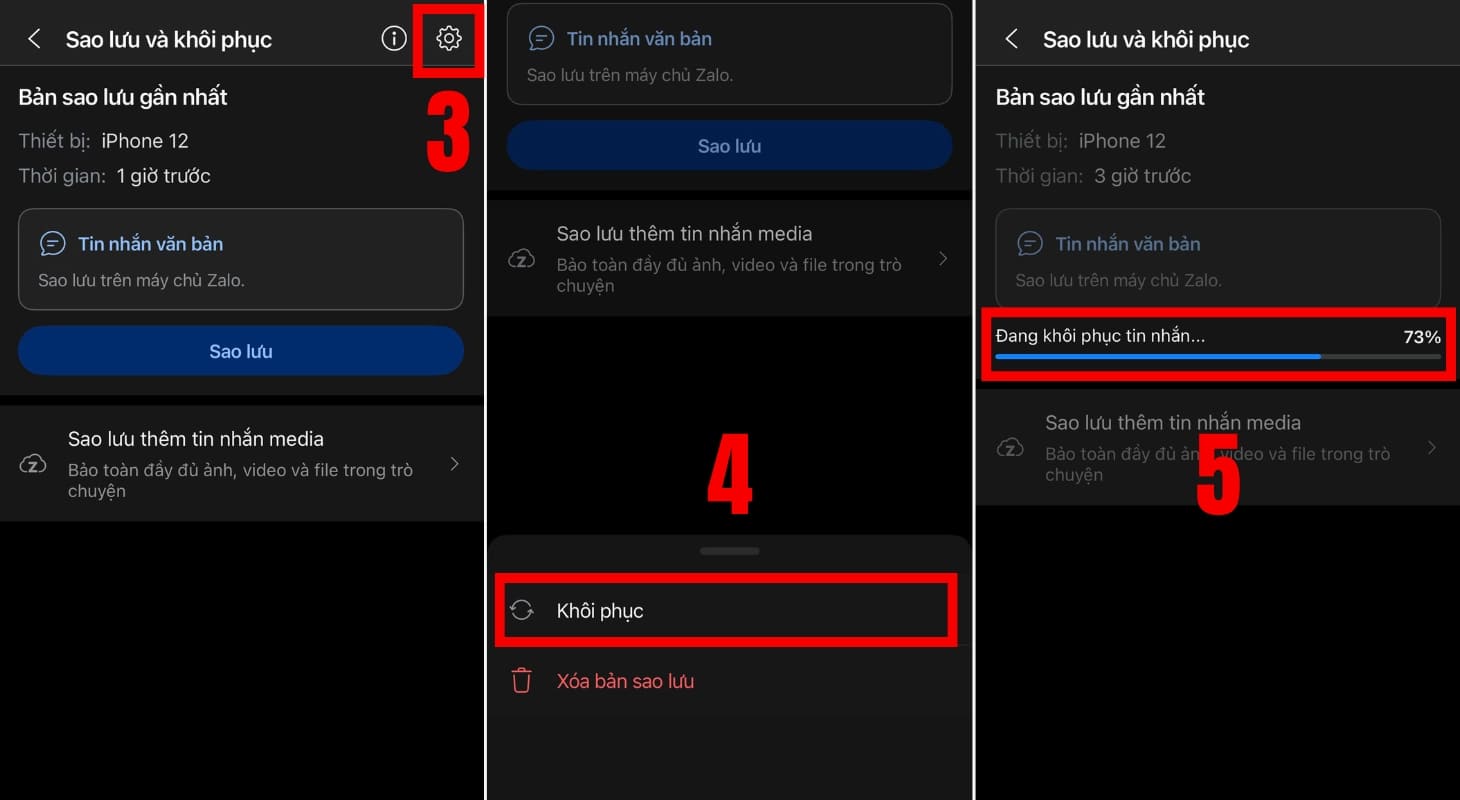Expand media backup chevron in right screen
Screen dimensions: 1460x800
[x=1432, y=447]
